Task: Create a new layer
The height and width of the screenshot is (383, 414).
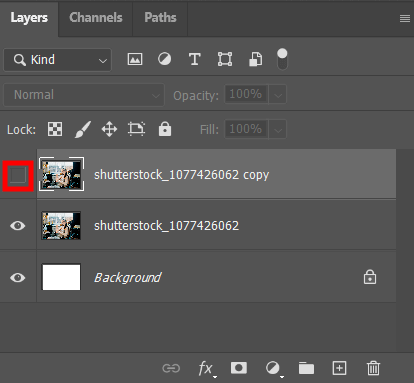Action: coord(339,368)
